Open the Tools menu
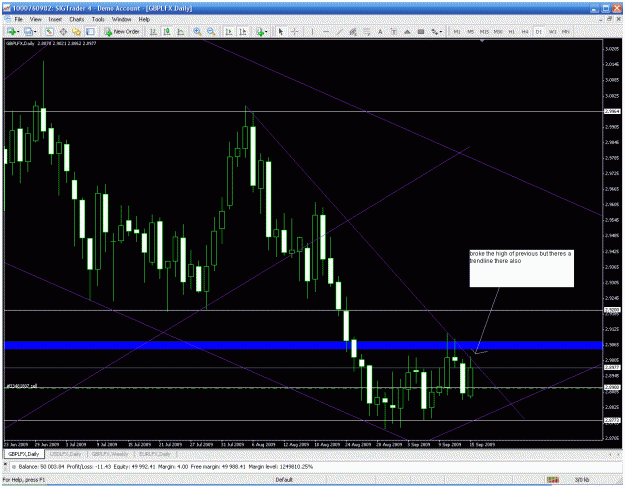625x486 pixels. (98, 19)
